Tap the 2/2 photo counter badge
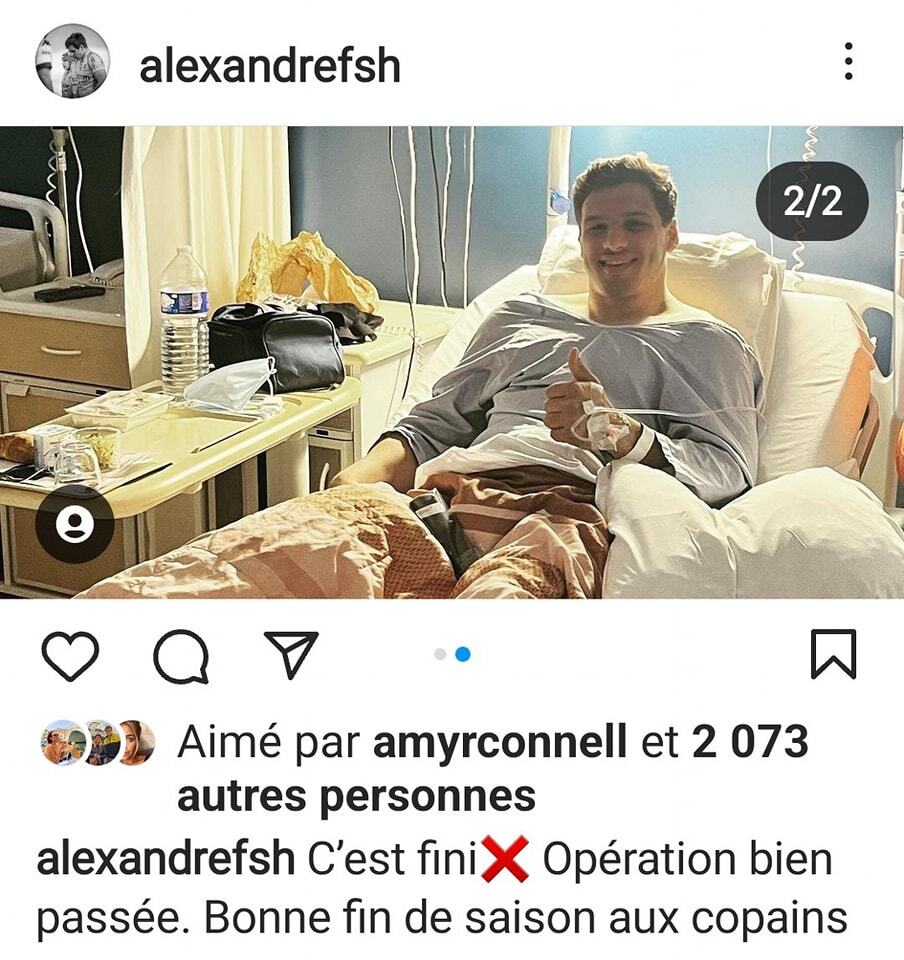904x960 pixels. point(812,200)
